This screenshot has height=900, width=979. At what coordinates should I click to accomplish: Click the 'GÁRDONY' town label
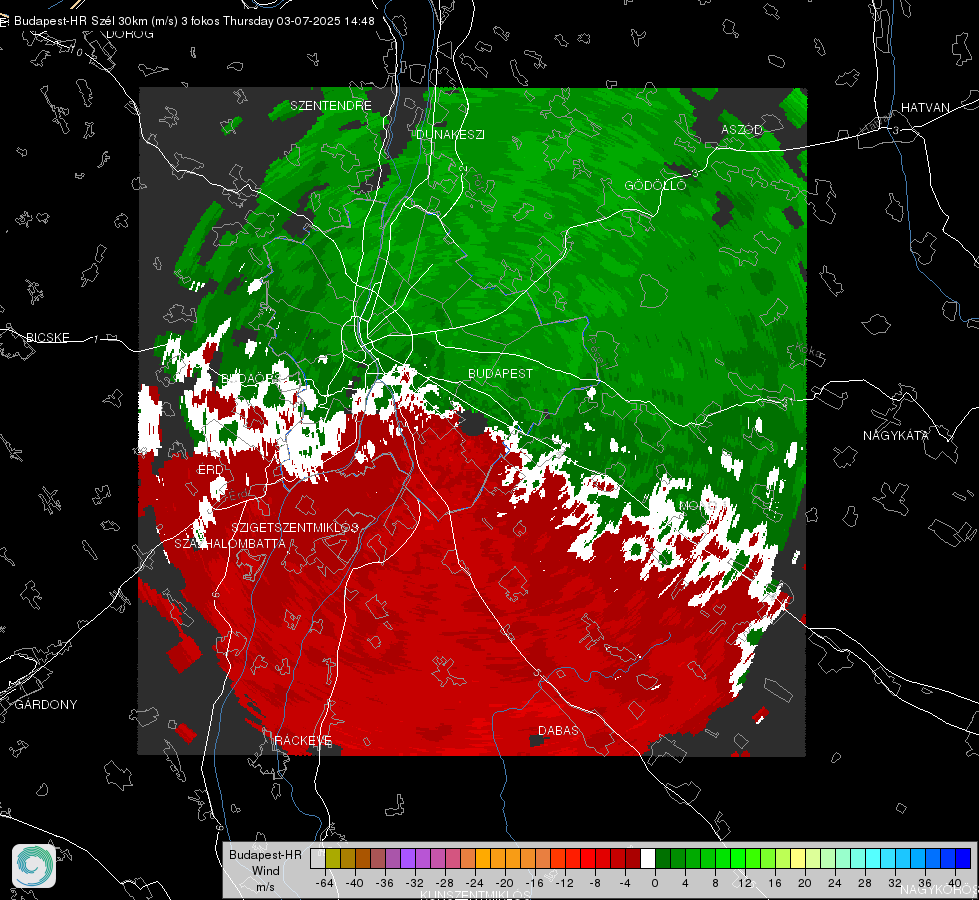(46, 705)
